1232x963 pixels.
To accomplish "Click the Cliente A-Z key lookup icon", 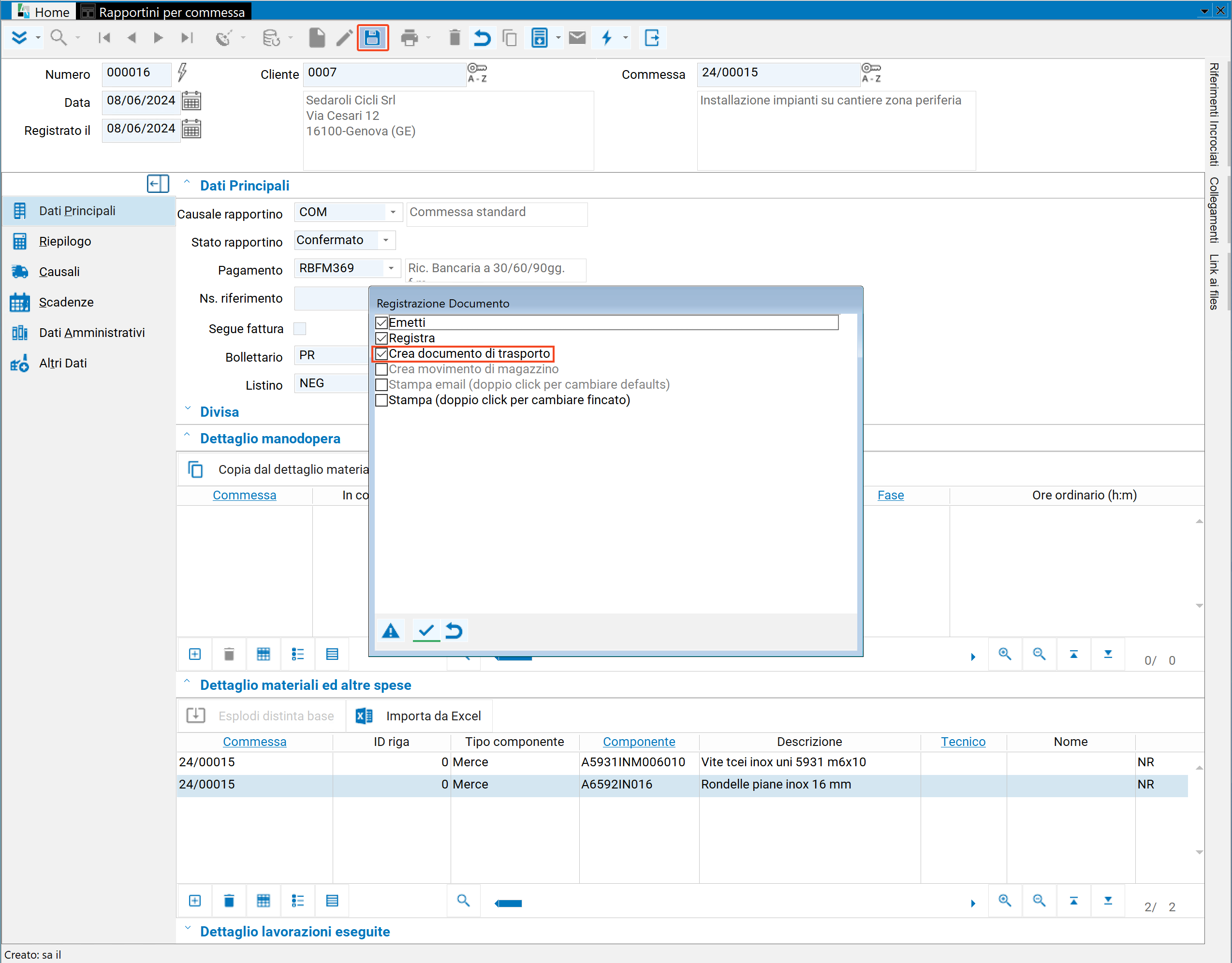I will (x=477, y=73).
